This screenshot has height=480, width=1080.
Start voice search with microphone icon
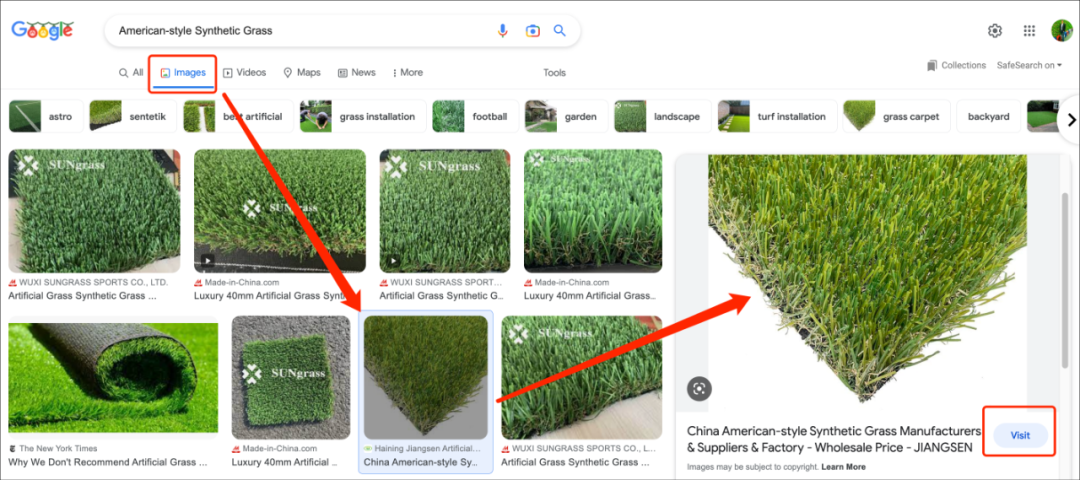(503, 30)
